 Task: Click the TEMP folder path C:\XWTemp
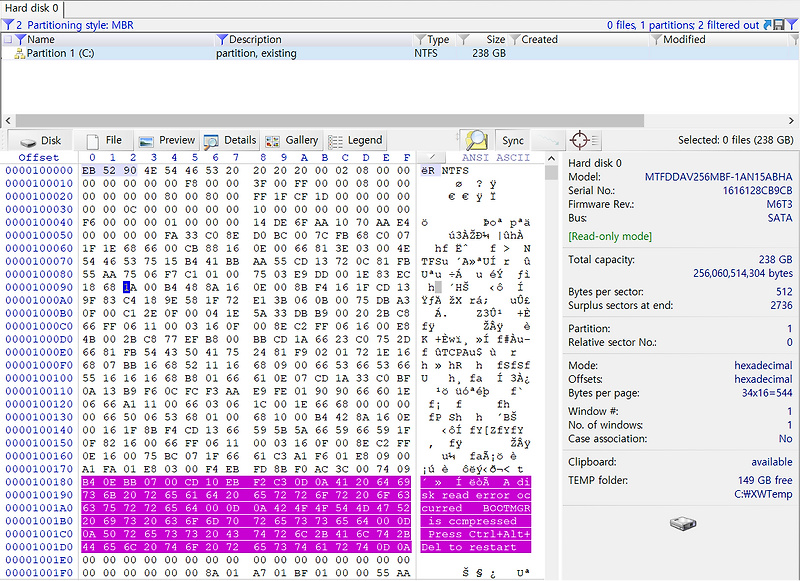pyautogui.click(x=763, y=494)
